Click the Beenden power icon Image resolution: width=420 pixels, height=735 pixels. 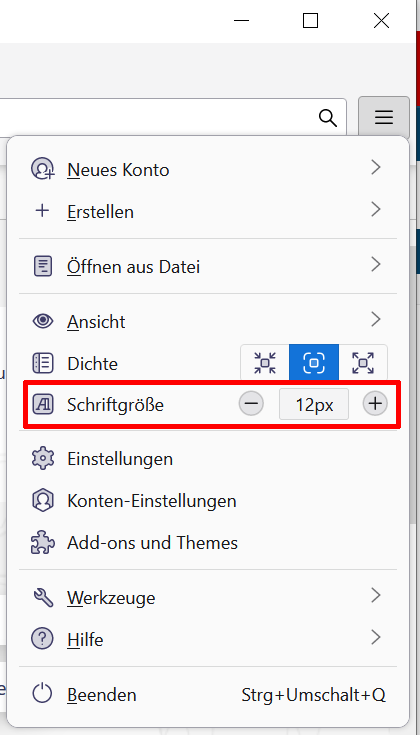click(x=43, y=694)
